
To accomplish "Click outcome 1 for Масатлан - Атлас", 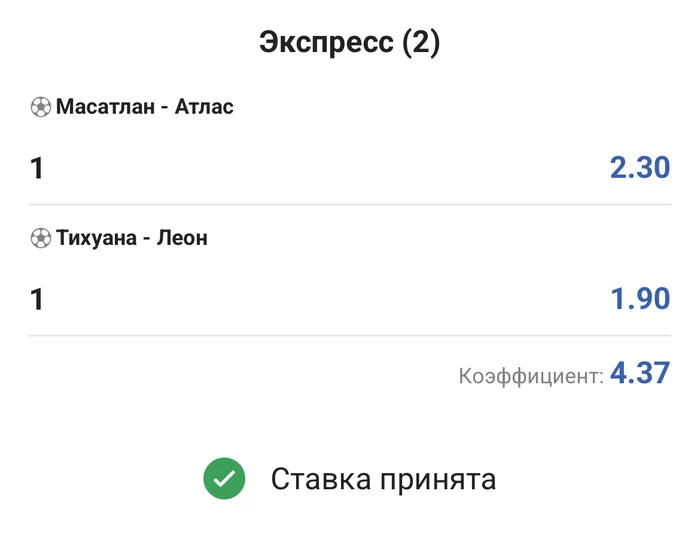I will [37, 168].
